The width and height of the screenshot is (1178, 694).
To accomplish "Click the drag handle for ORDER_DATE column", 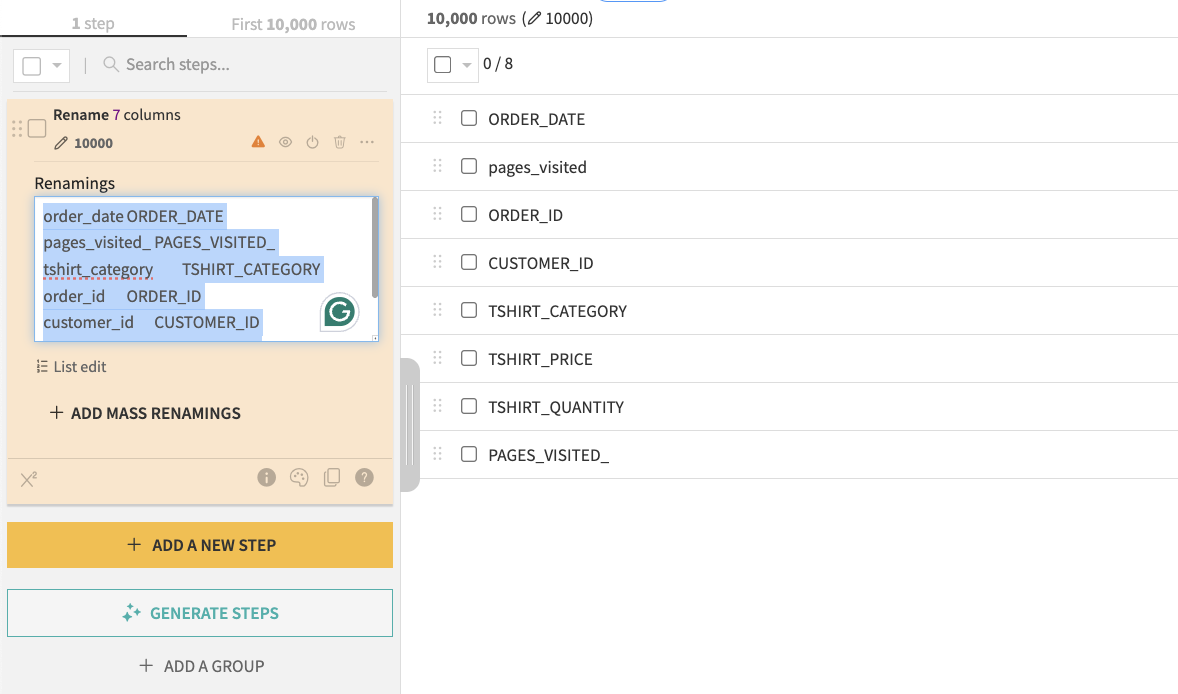I will tap(437, 118).
